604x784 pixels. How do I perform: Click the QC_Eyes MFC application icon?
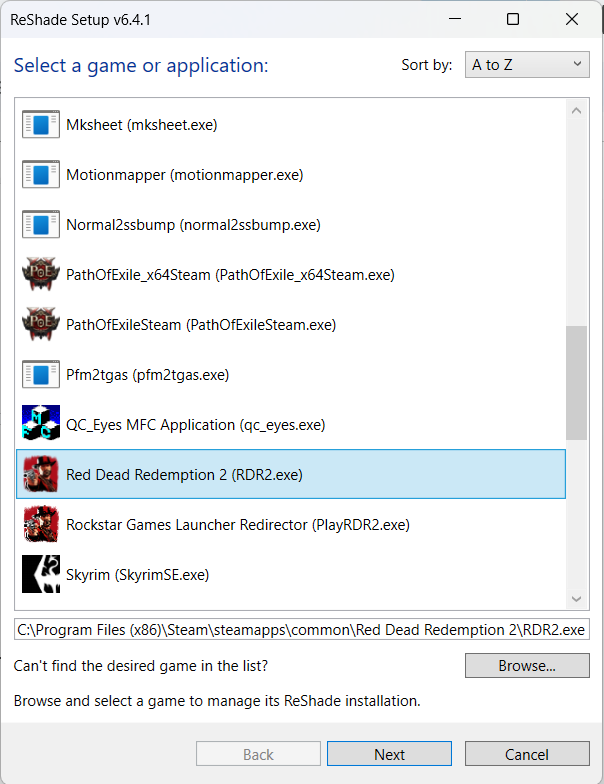[41, 422]
